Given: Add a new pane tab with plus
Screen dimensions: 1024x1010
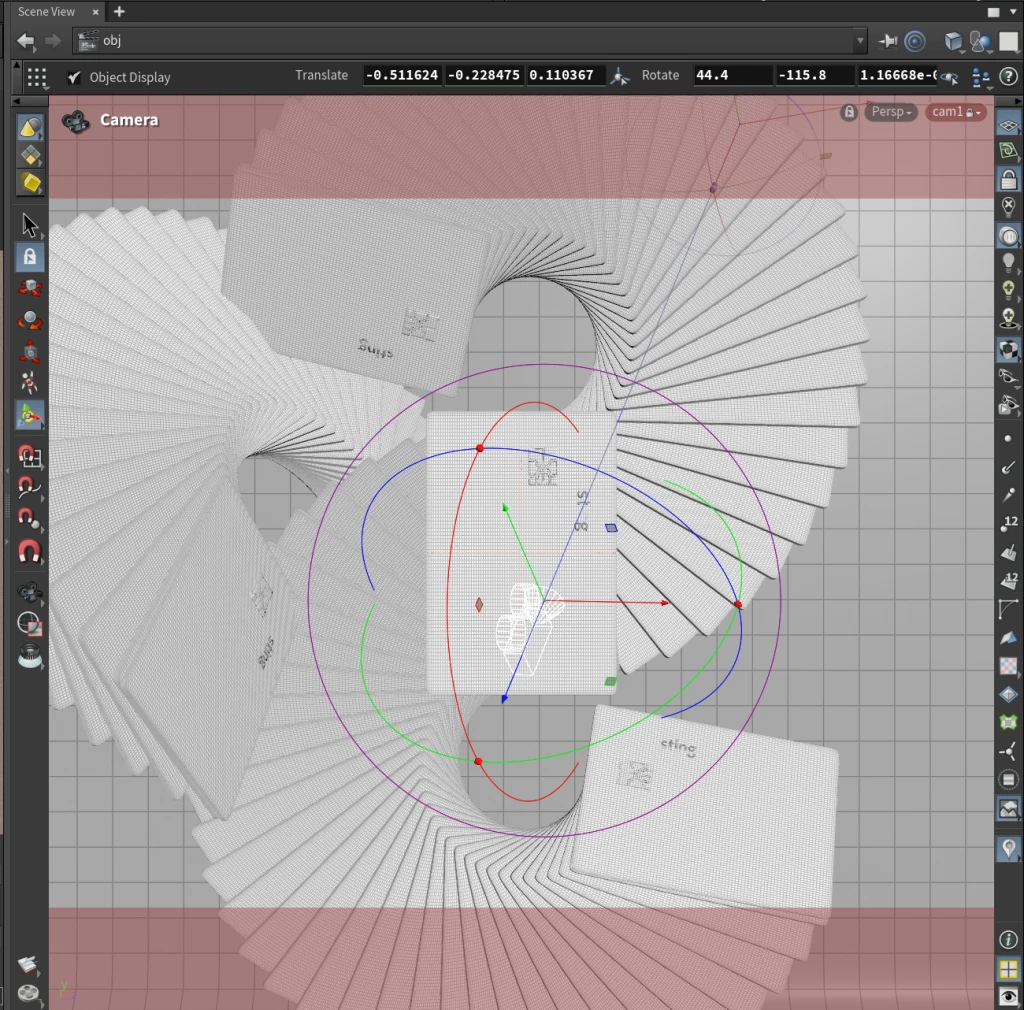Looking at the screenshot, I should 119,11.
